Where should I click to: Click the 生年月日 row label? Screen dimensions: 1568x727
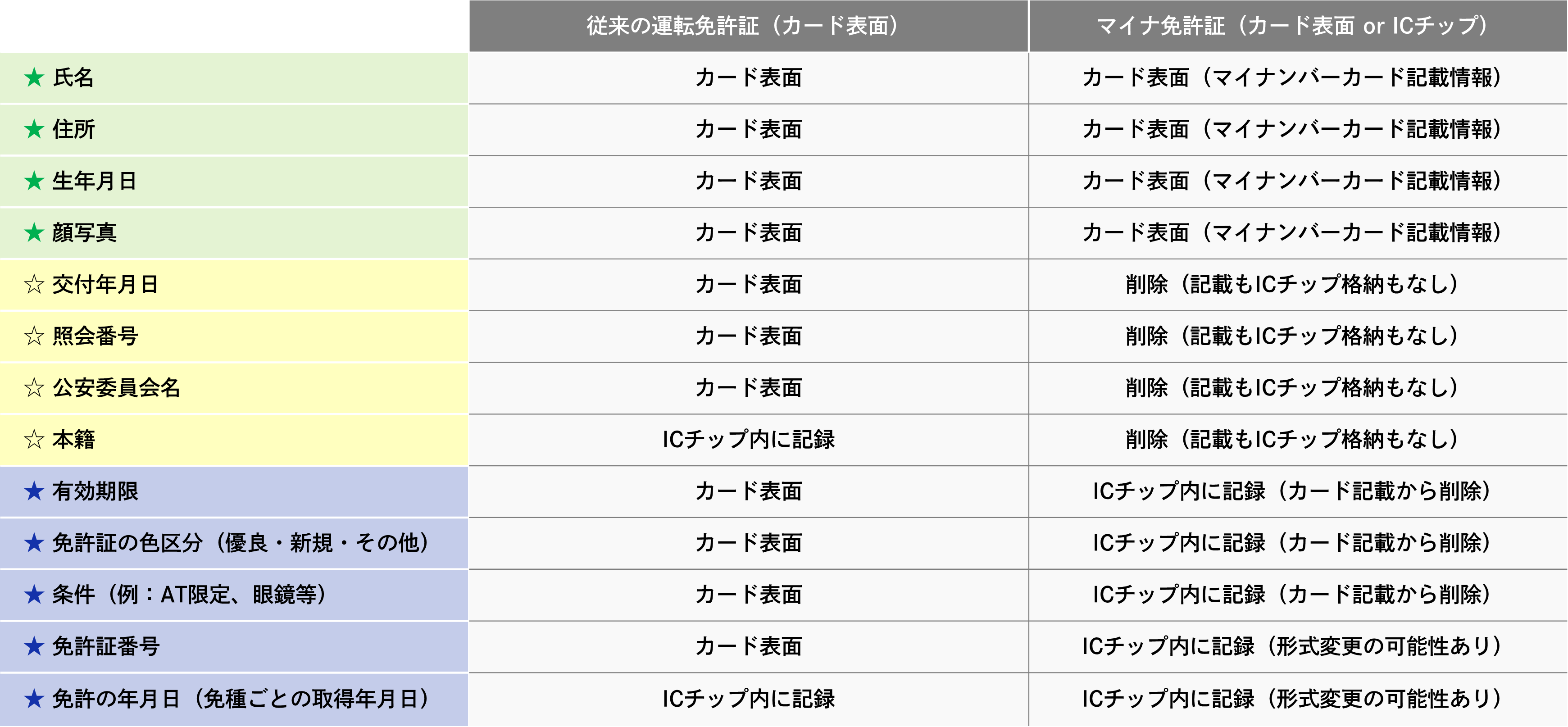click(94, 181)
